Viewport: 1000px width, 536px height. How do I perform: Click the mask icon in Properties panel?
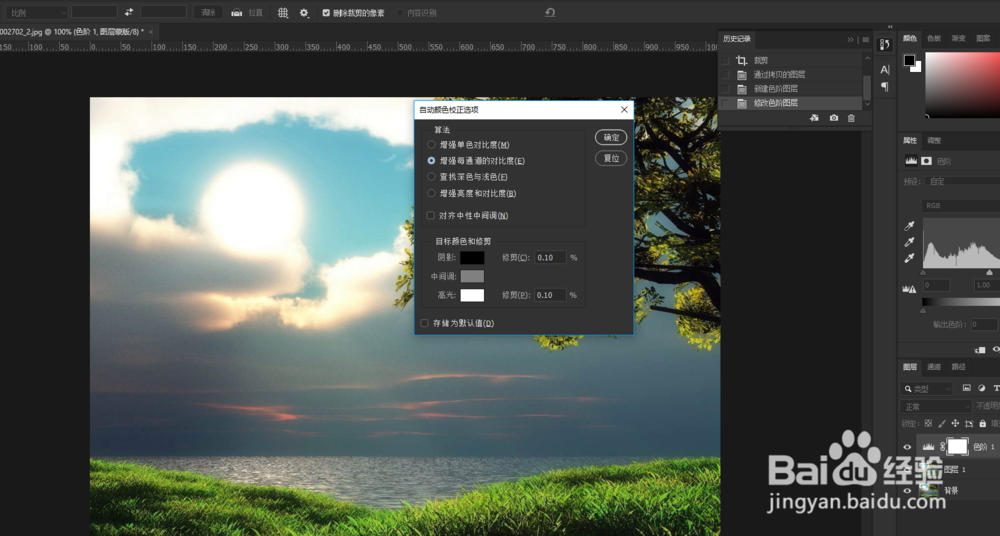click(x=926, y=161)
